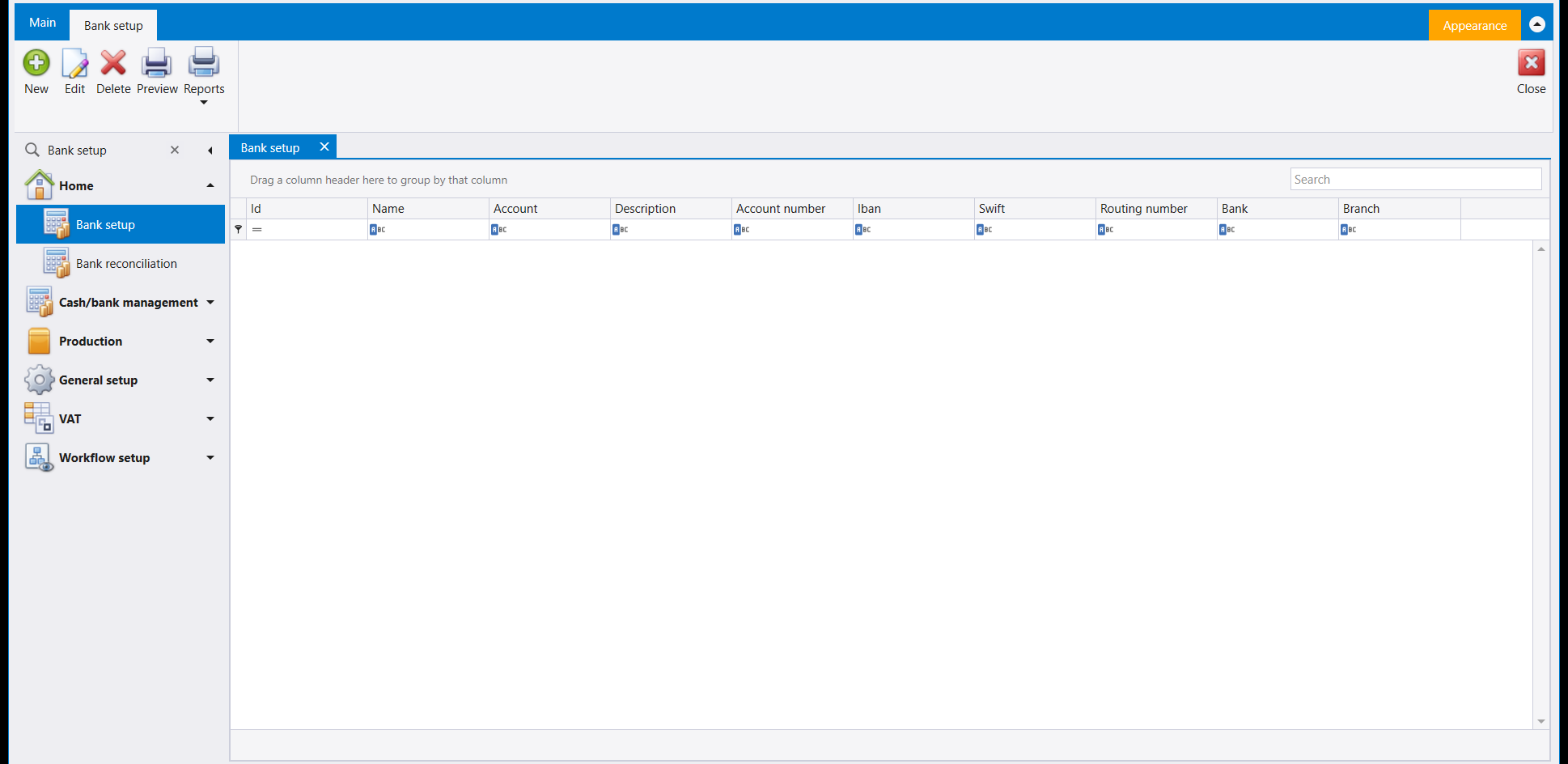Sort by the Description column header
This screenshot has width=1568, height=764.
(x=671, y=208)
